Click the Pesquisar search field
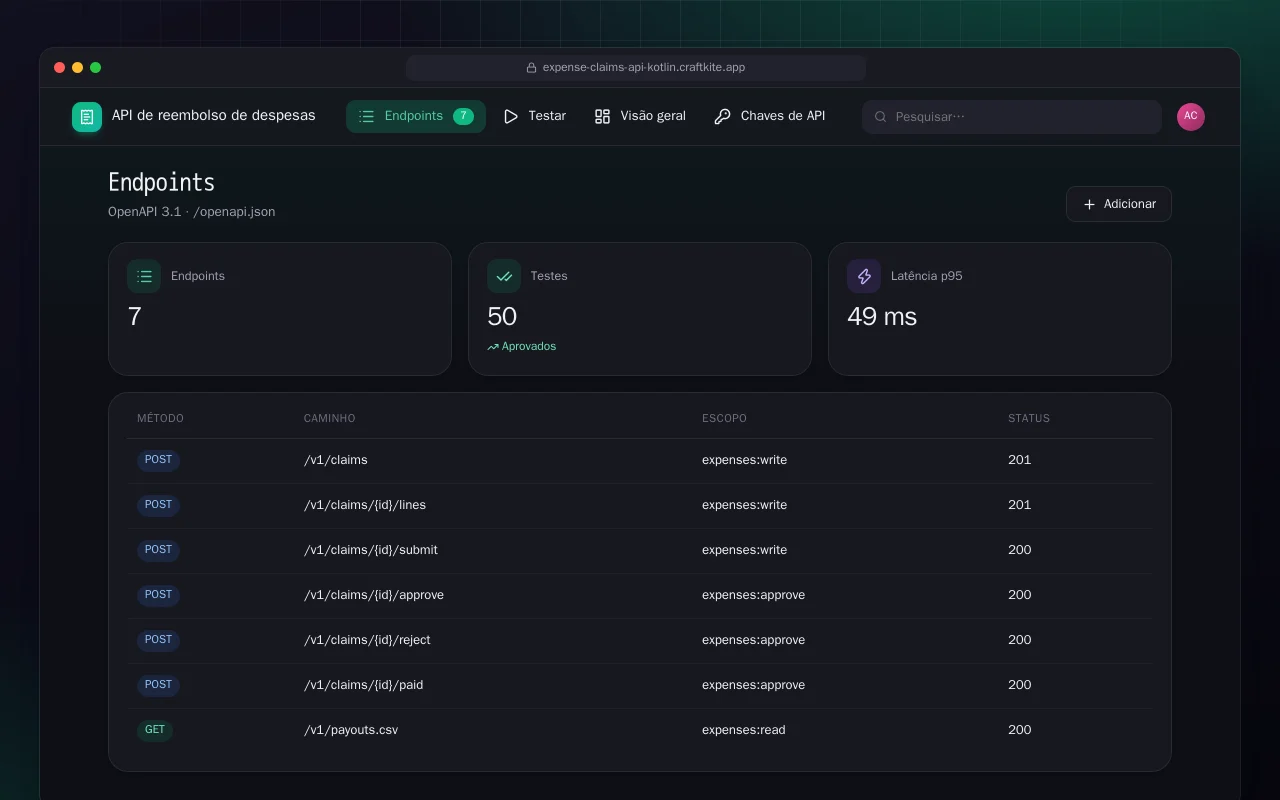Screen dimensions: 1280x800 click(x=1012, y=117)
